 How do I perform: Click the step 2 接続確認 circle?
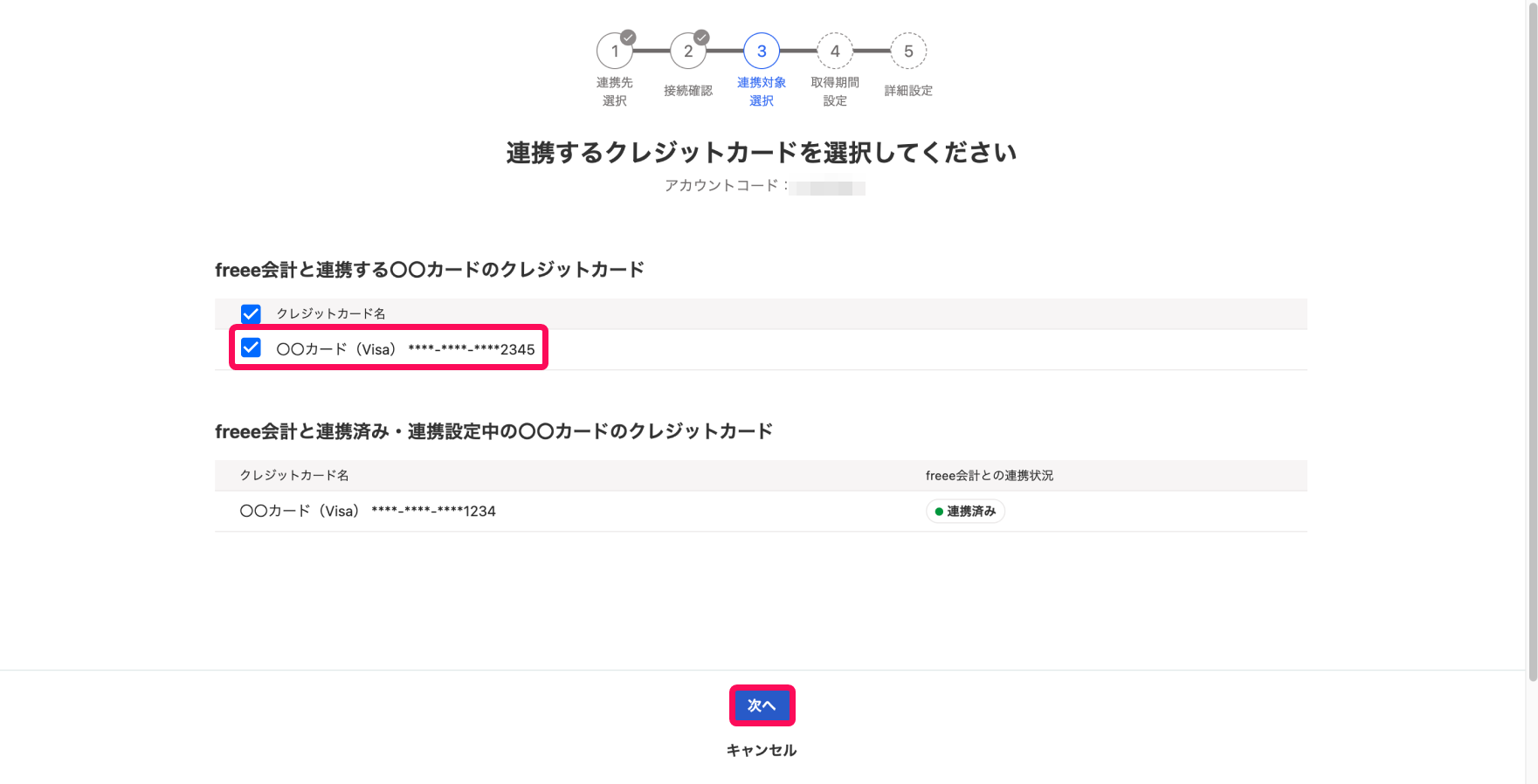[x=689, y=51]
